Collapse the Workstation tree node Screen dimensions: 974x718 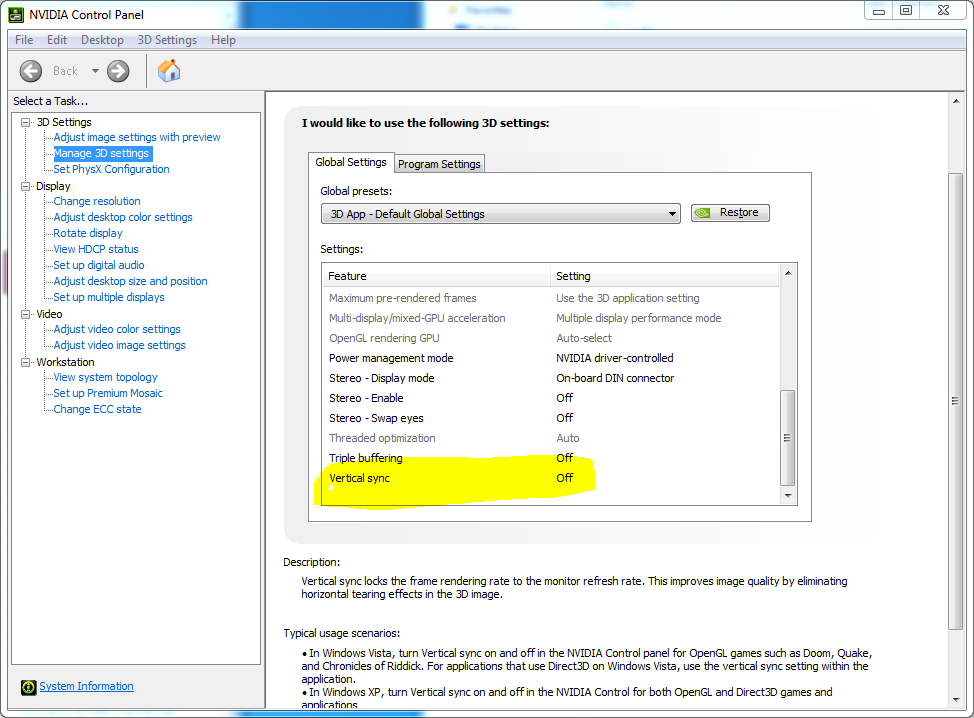point(25,362)
